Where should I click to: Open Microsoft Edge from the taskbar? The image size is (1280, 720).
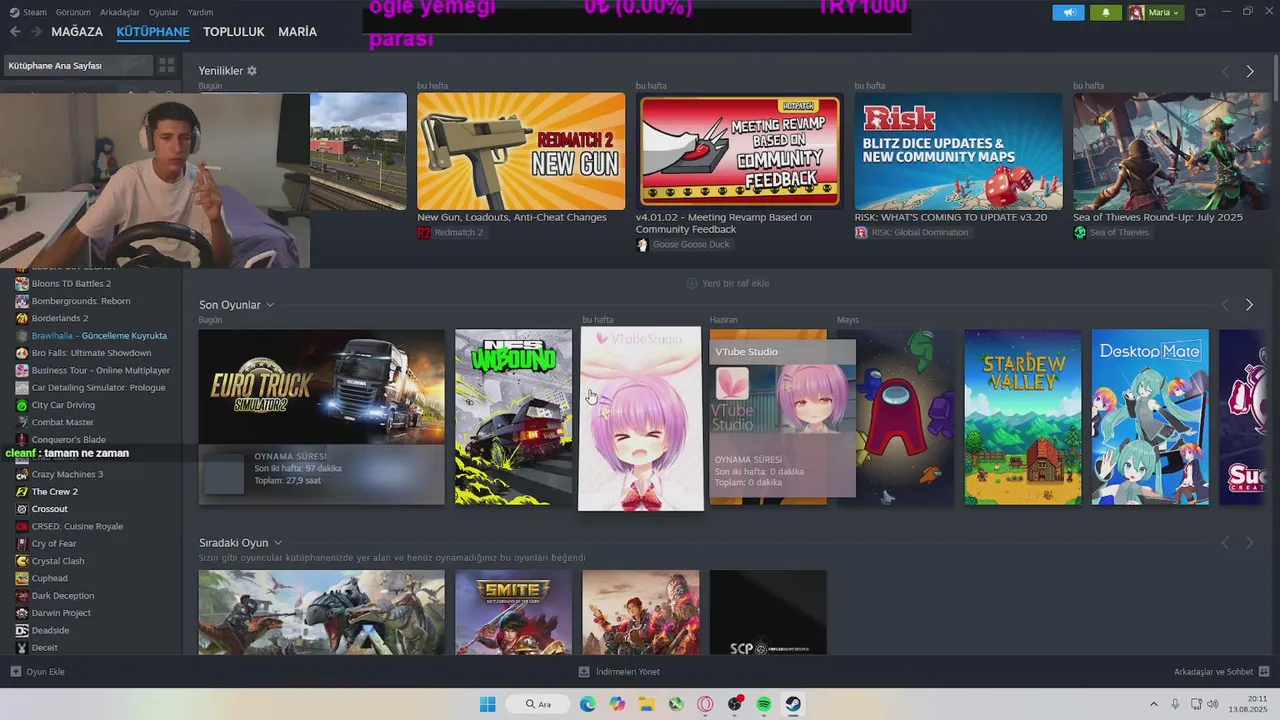click(588, 704)
